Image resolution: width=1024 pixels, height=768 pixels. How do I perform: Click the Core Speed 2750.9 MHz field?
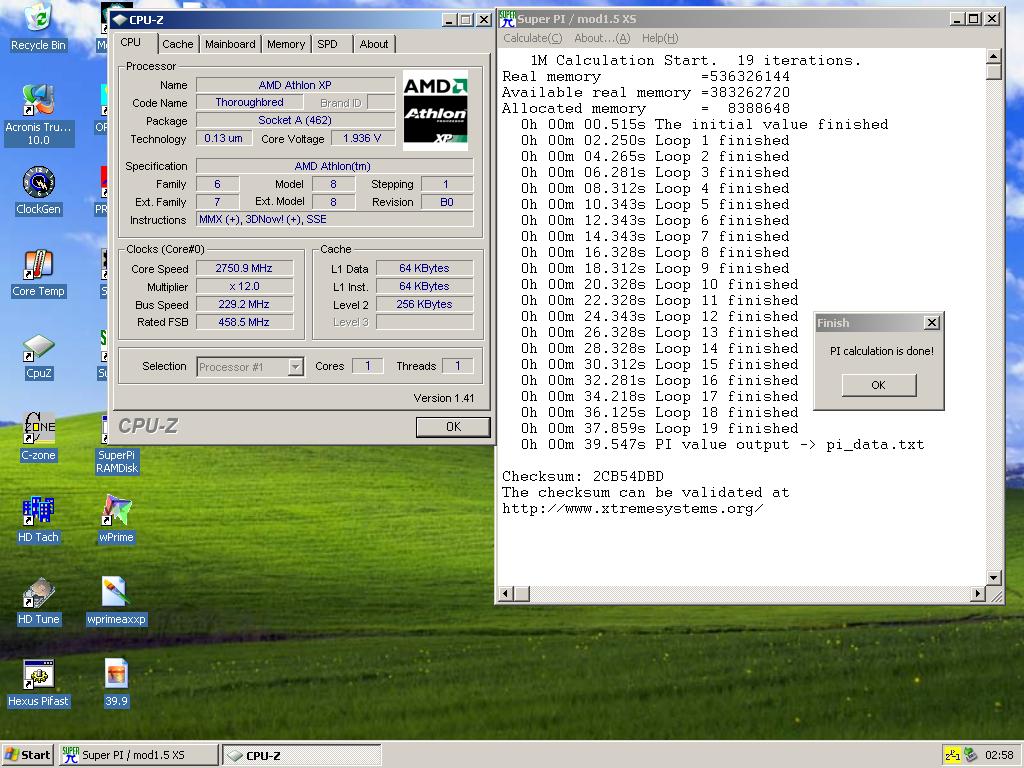click(x=244, y=268)
